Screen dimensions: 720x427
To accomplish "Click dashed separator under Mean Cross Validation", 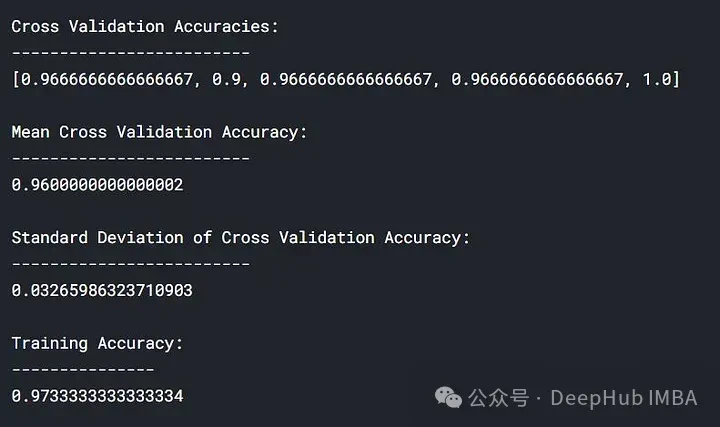I will 130,158.
